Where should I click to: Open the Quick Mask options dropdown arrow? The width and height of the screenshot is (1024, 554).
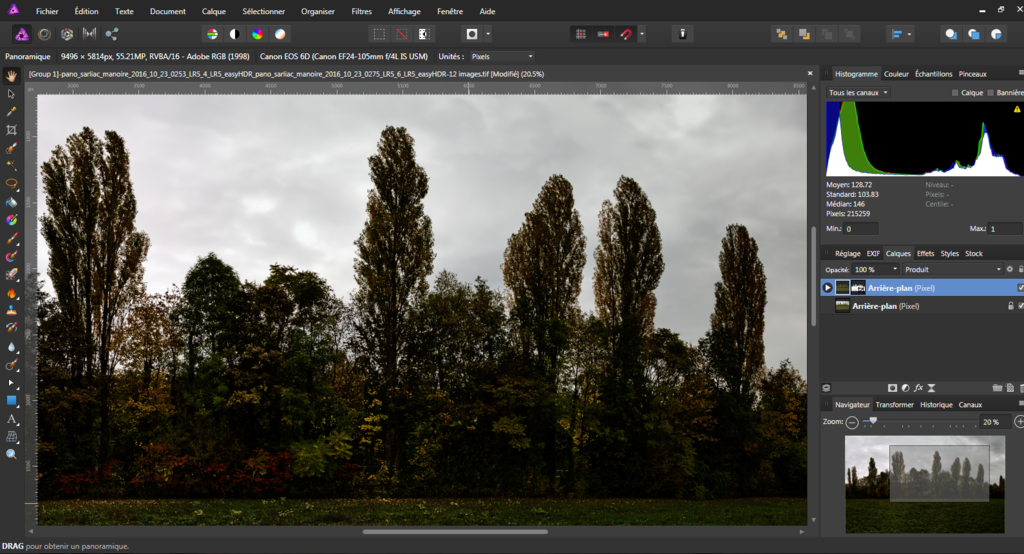click(x=488, y=34)
